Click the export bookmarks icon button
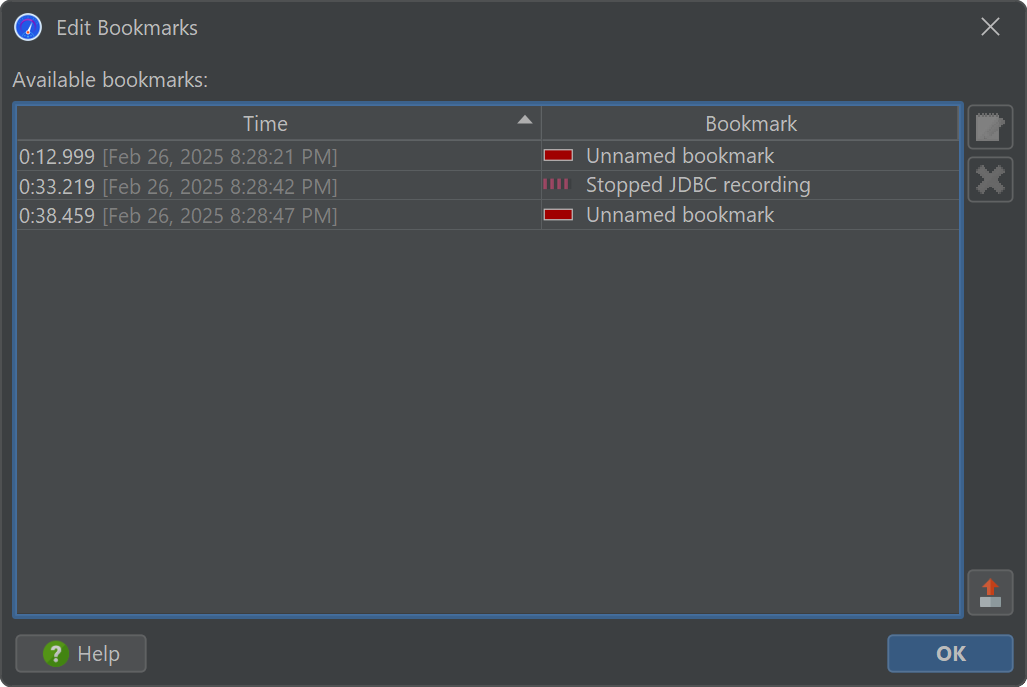The image size is (1027, 687). [x=990, y=592]
